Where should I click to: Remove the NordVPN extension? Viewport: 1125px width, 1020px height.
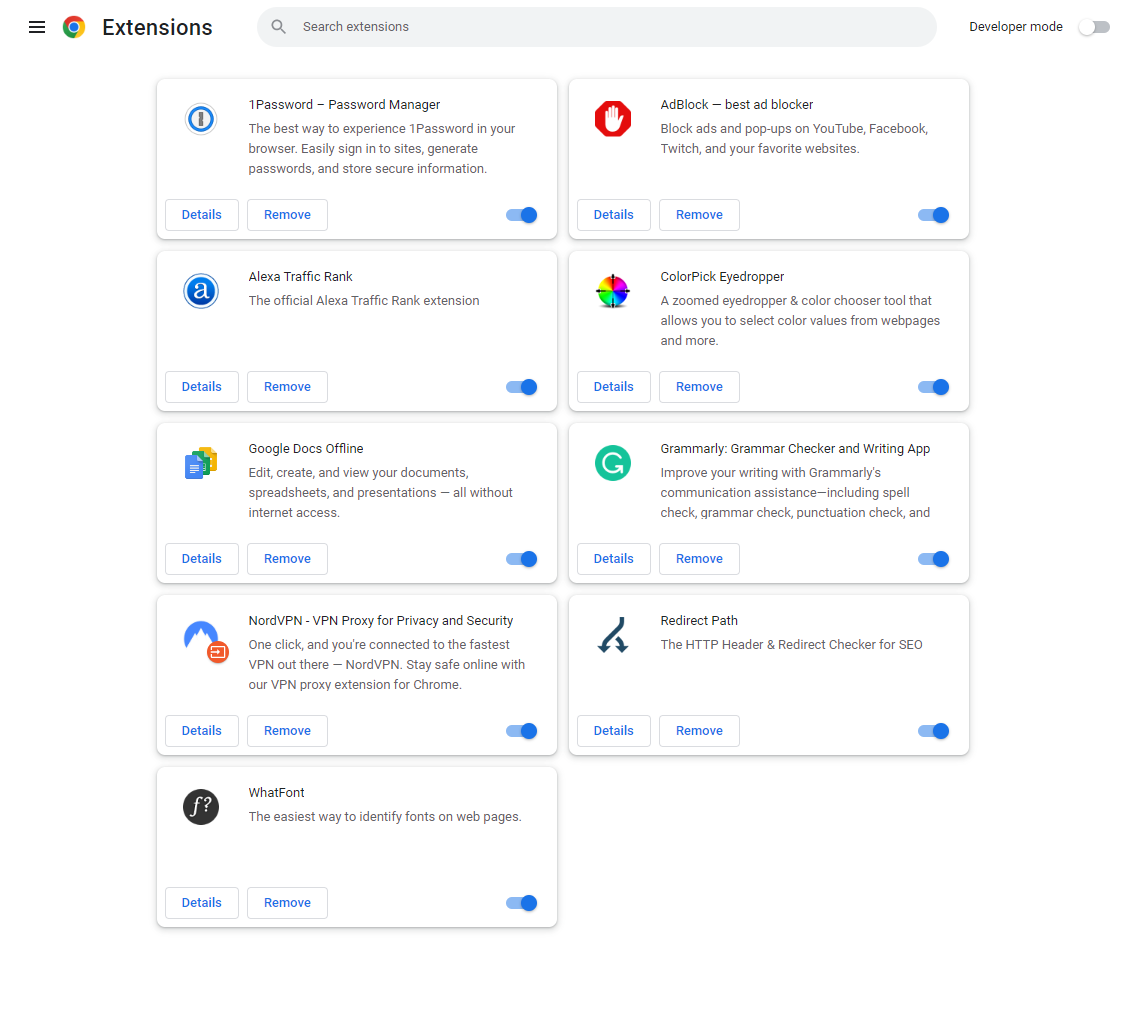(287, 731)
